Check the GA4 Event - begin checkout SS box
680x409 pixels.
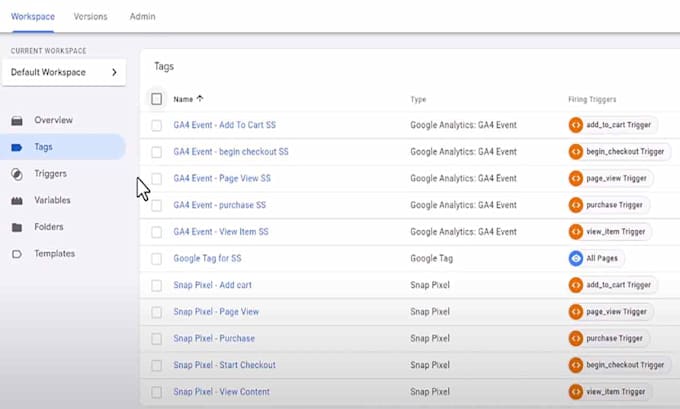pos(157,152)
